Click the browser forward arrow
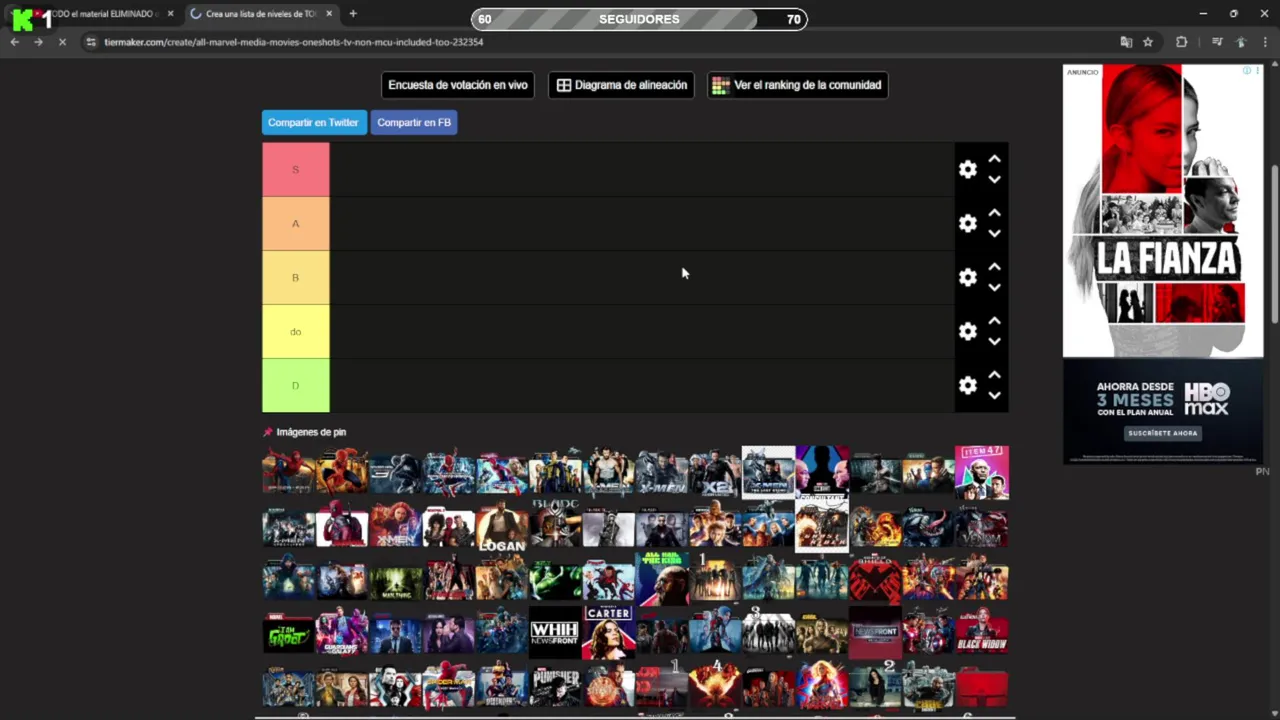The height and width of the screenshot is (720, 1280). click(38, 42)
